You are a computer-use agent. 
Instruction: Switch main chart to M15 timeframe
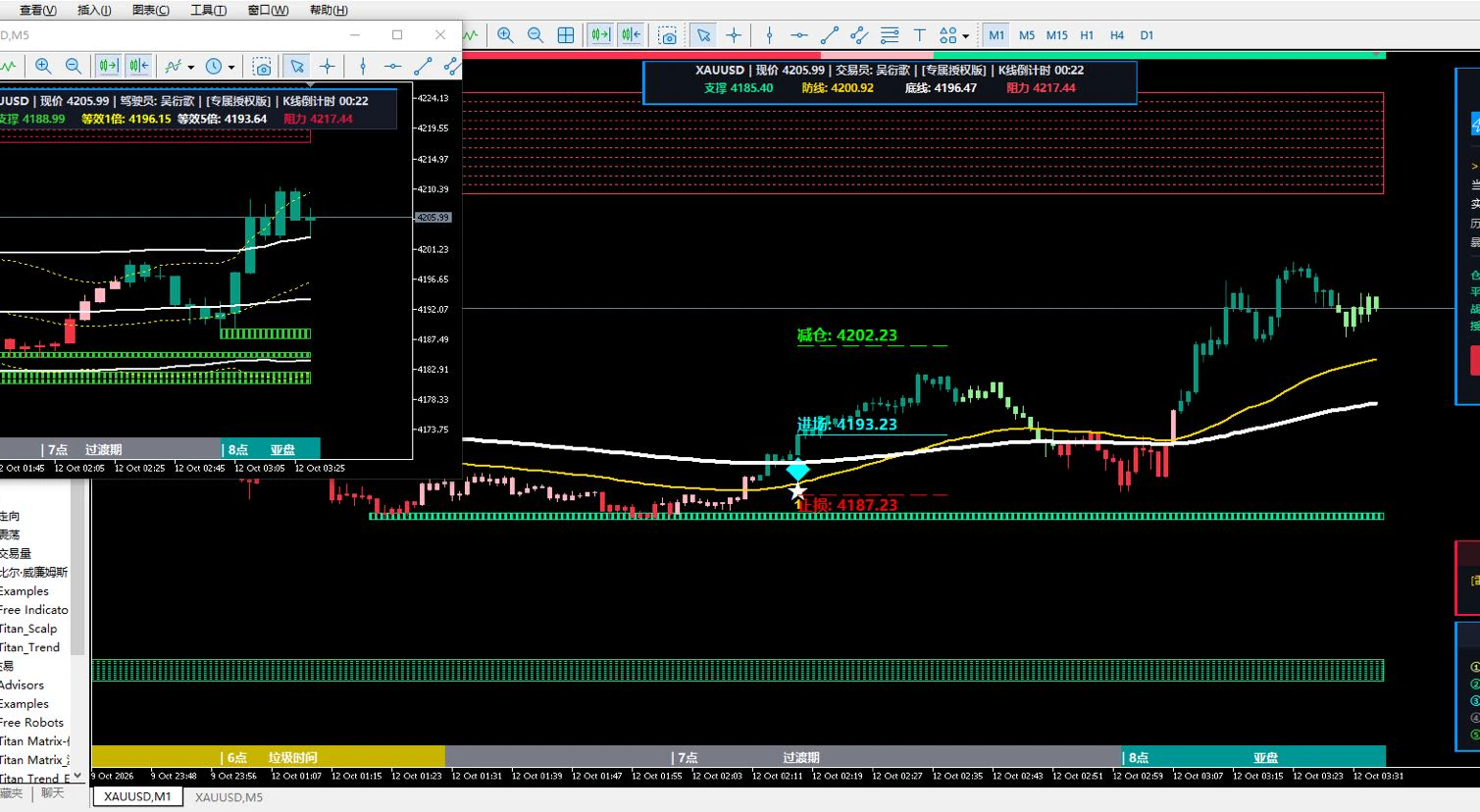pos(1056,35)
